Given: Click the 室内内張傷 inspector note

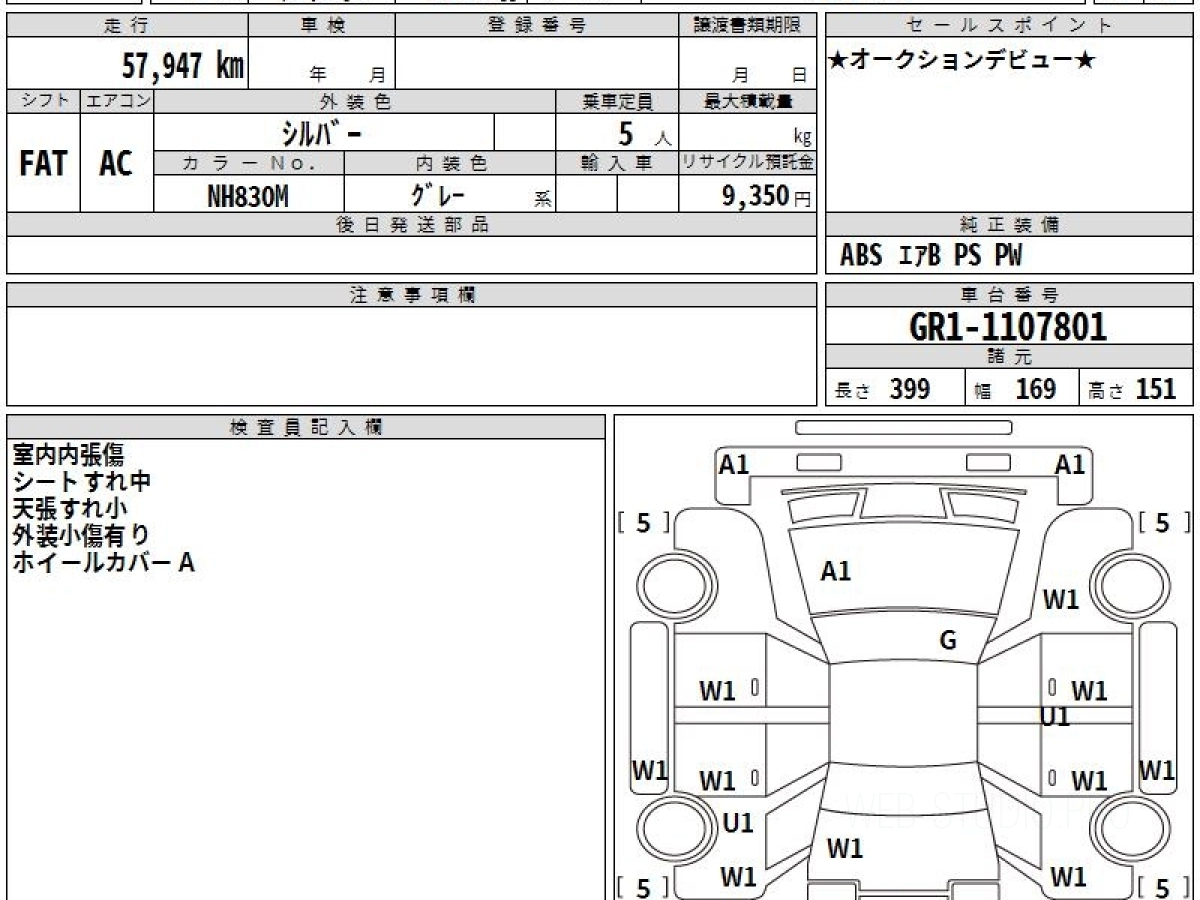Looking at the screenshot, I should click(x=68, y=454).
